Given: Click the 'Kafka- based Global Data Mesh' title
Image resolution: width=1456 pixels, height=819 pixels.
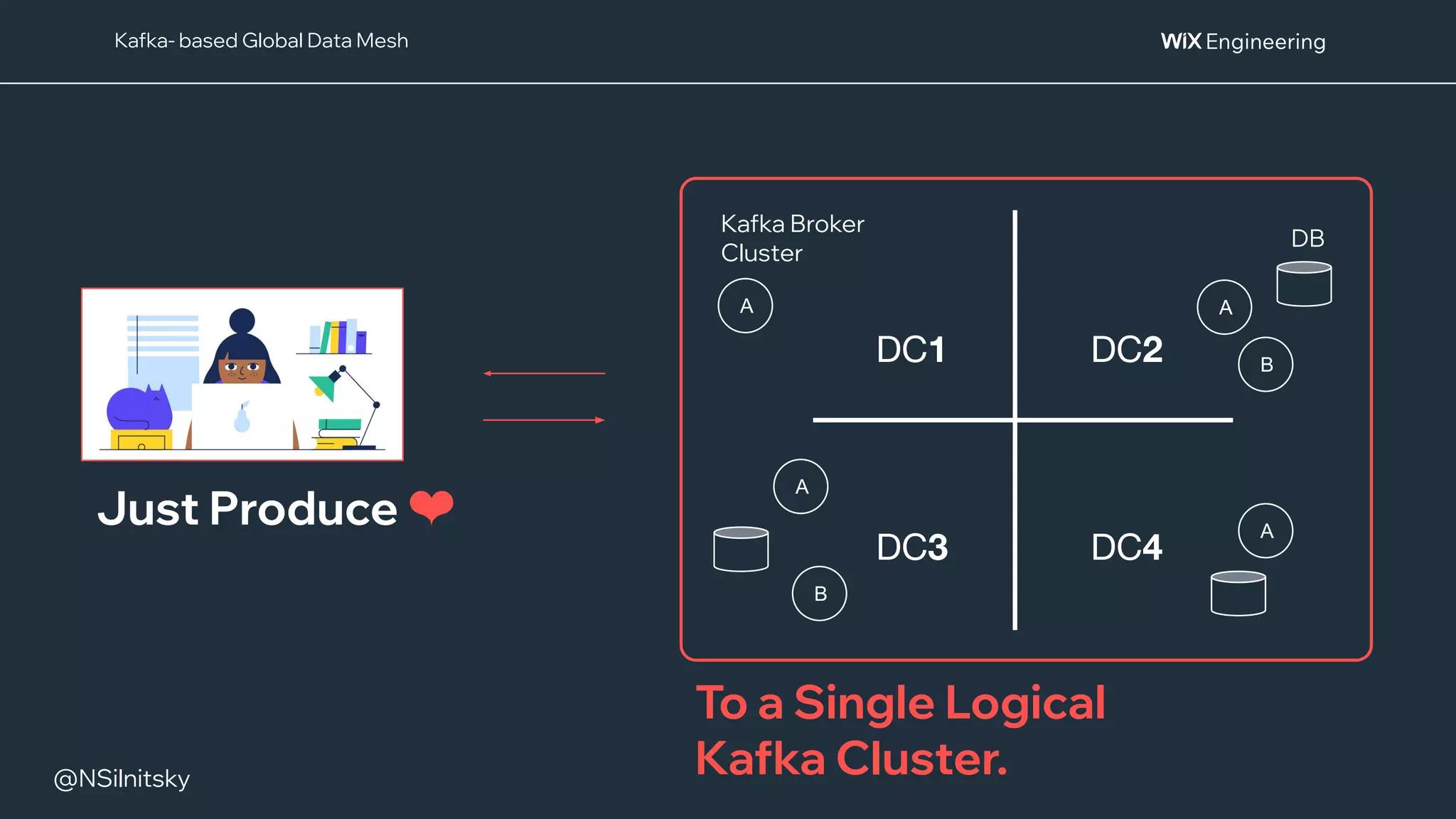Looking at the screenshot, I should (x=262, y=41).
